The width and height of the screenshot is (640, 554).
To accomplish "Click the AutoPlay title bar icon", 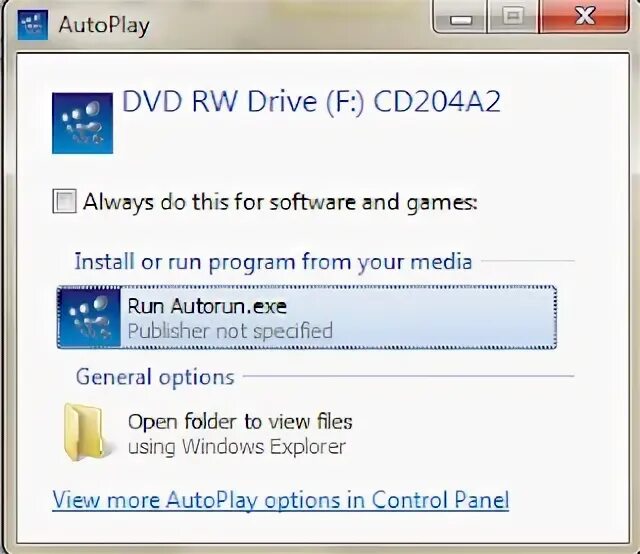I will (33, 25).
